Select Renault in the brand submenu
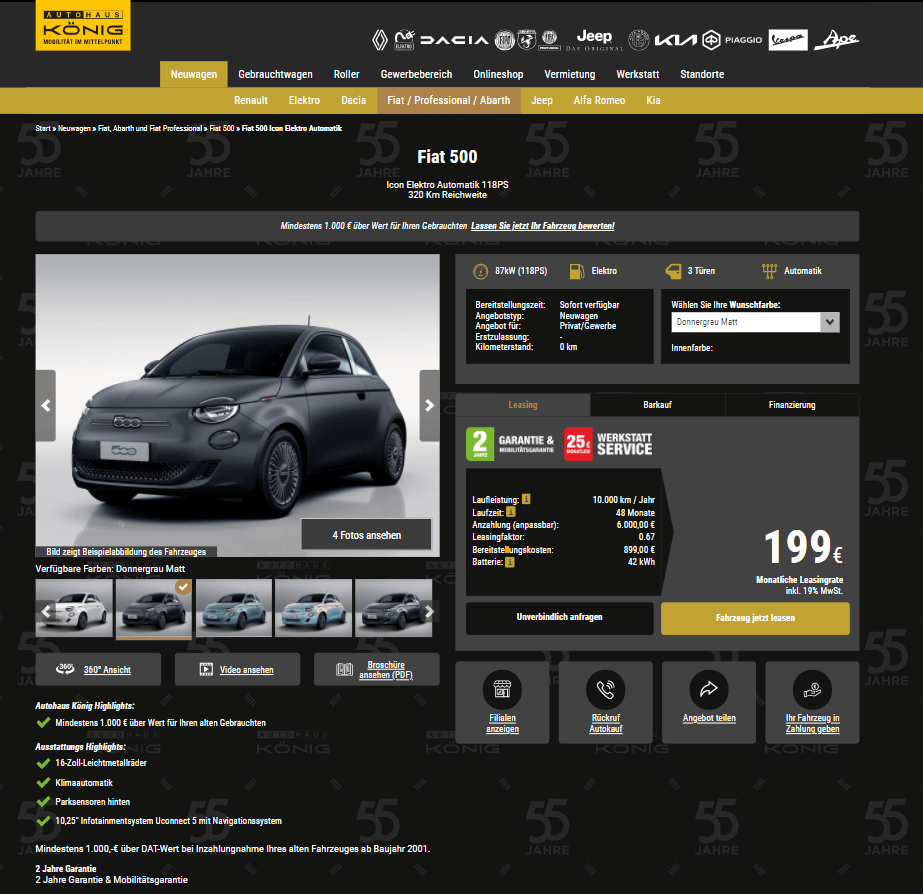This screenshot has height=894, width=923. coord(251,100)
